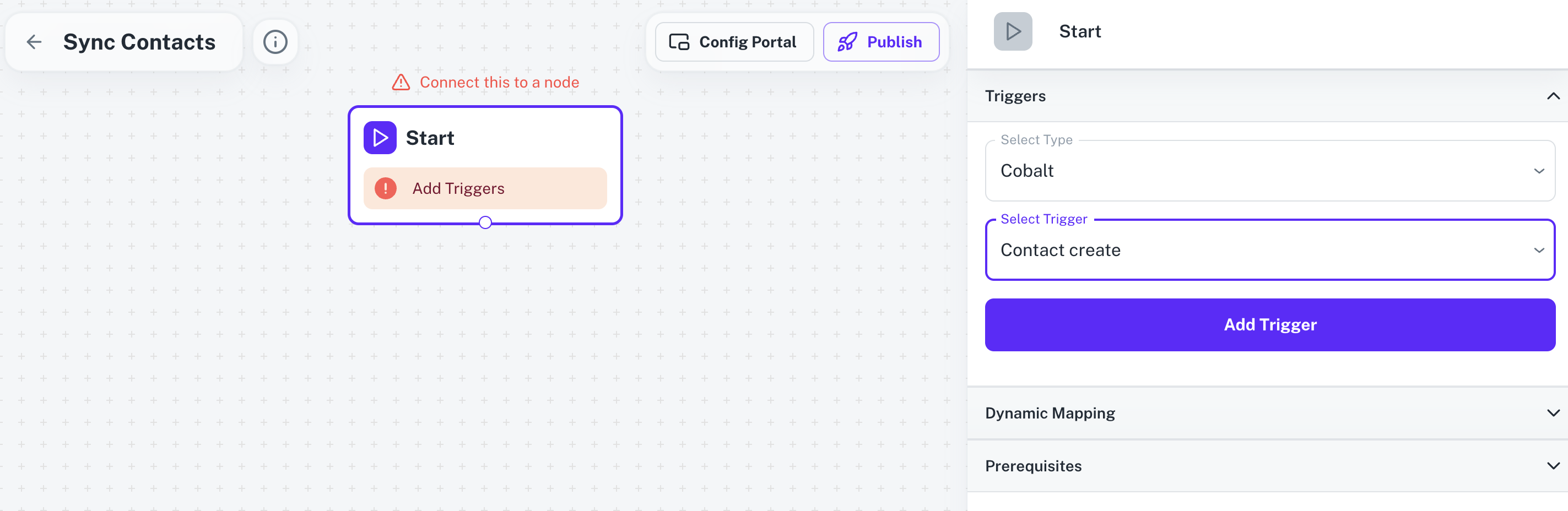Viewport: 1568px width, 511px height.
Task: Click the rocket icon on Publish button
Action: [847, 41]
